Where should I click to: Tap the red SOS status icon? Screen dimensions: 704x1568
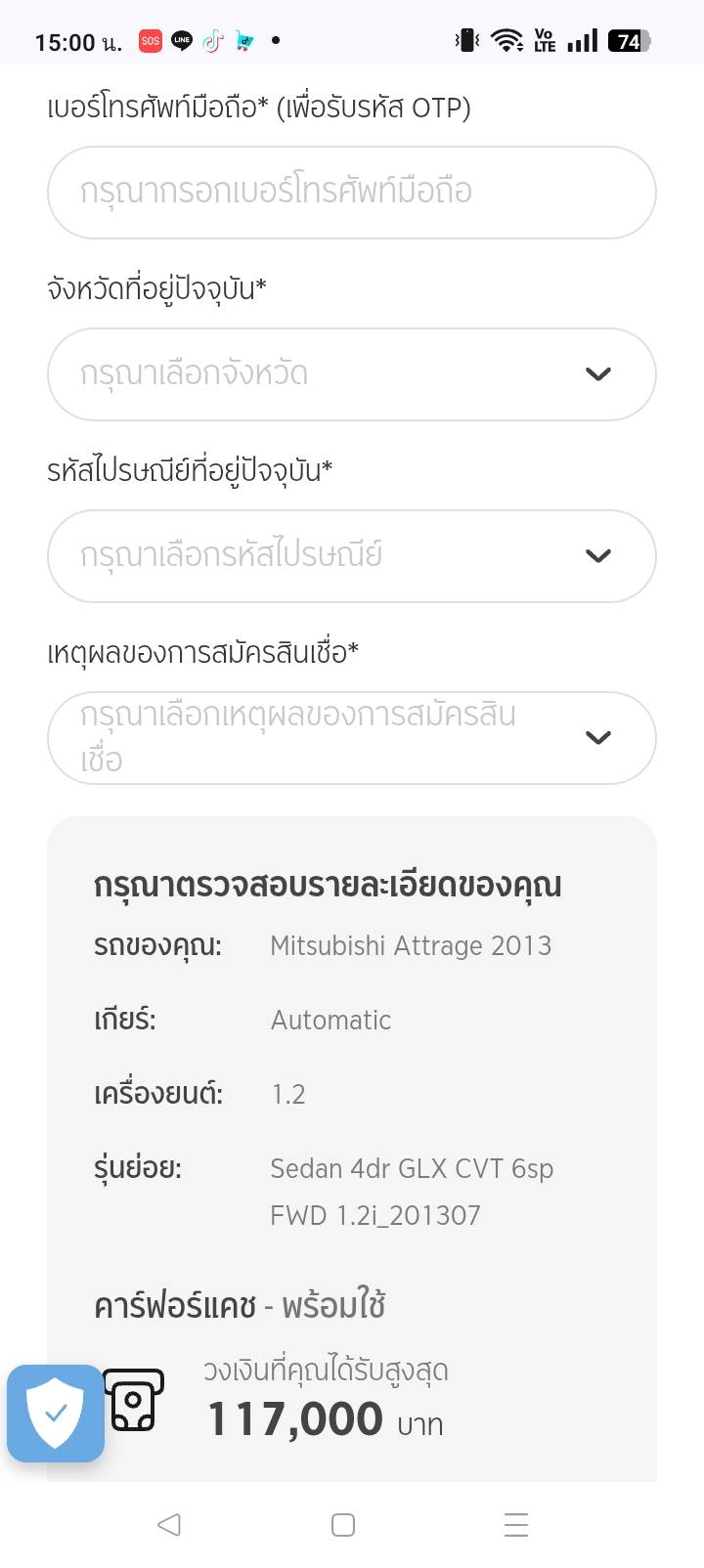pos(150,41)
